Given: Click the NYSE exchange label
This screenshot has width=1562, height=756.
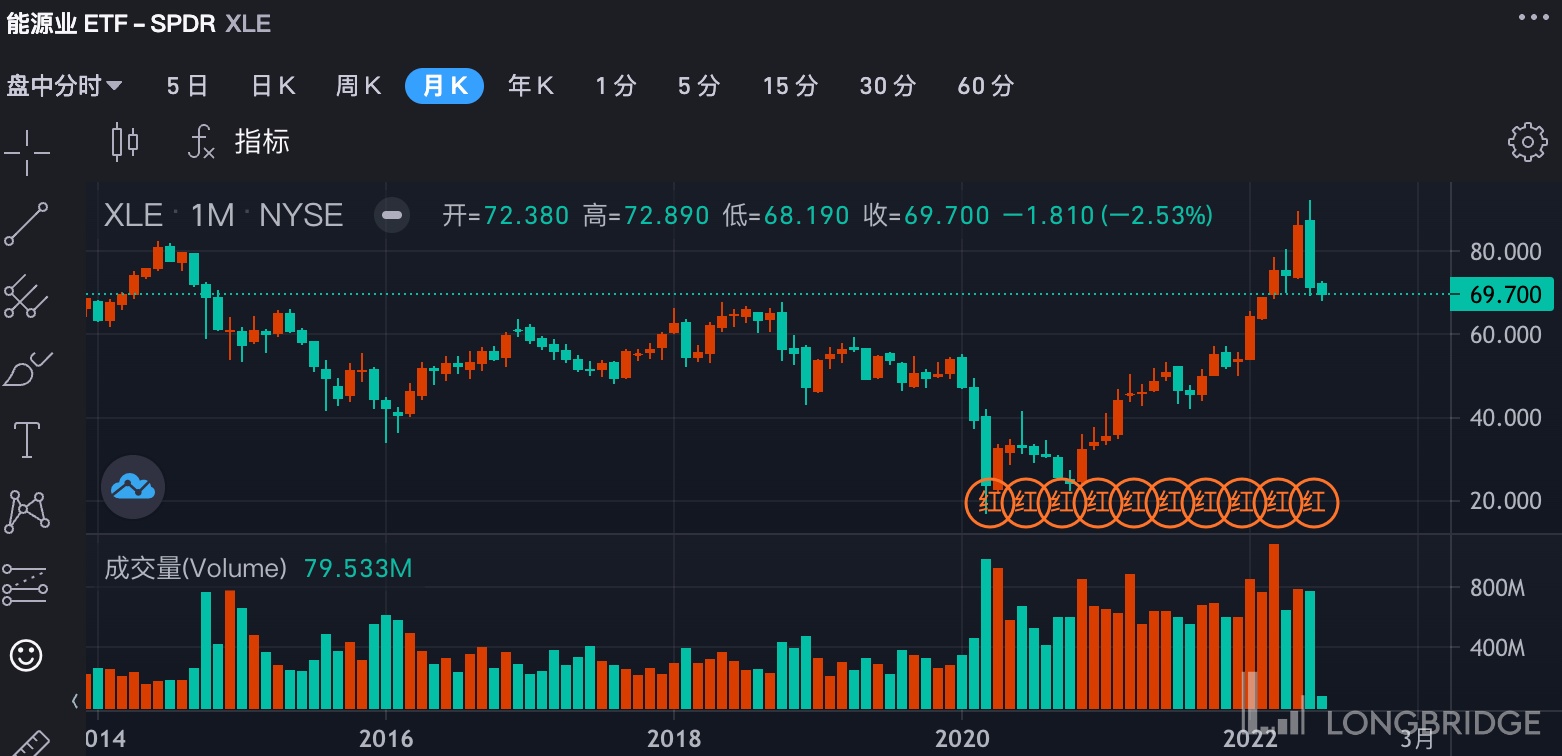Looking at the screenshot, I should (301, 215).
